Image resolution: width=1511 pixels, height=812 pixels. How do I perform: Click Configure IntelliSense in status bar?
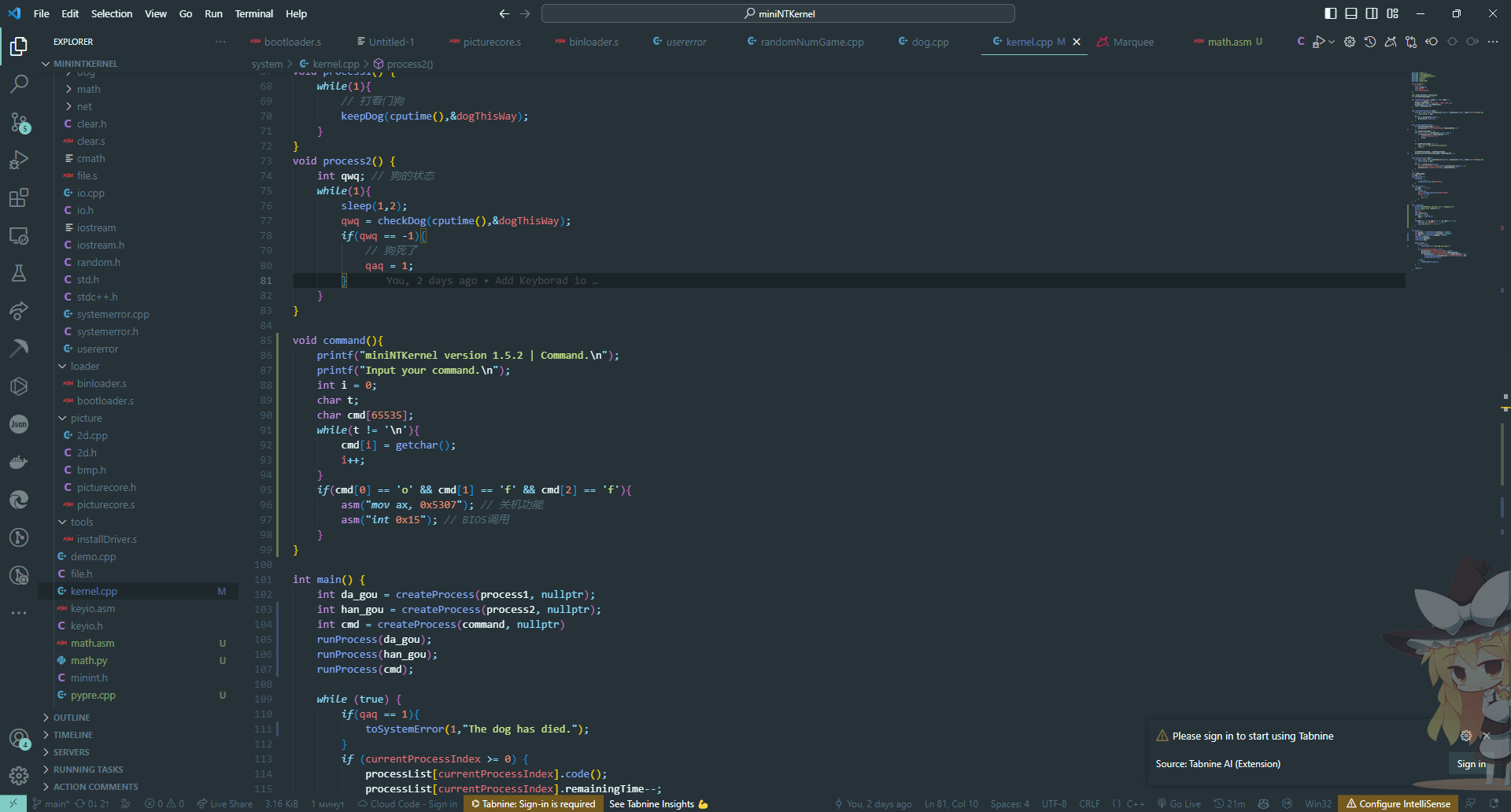click(x=1398, y=803)
